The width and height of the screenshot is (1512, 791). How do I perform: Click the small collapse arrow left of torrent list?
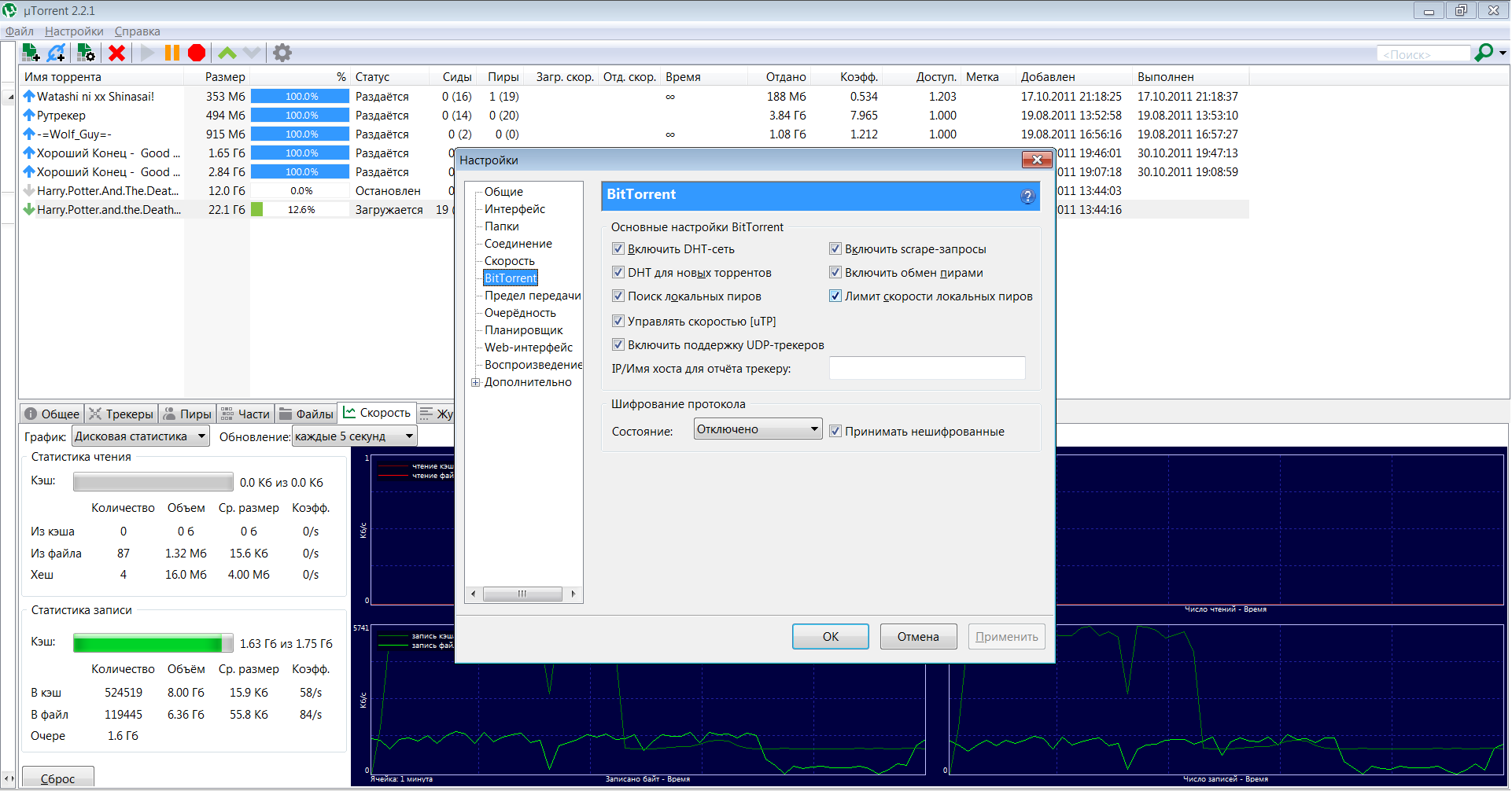pos(10,97)
